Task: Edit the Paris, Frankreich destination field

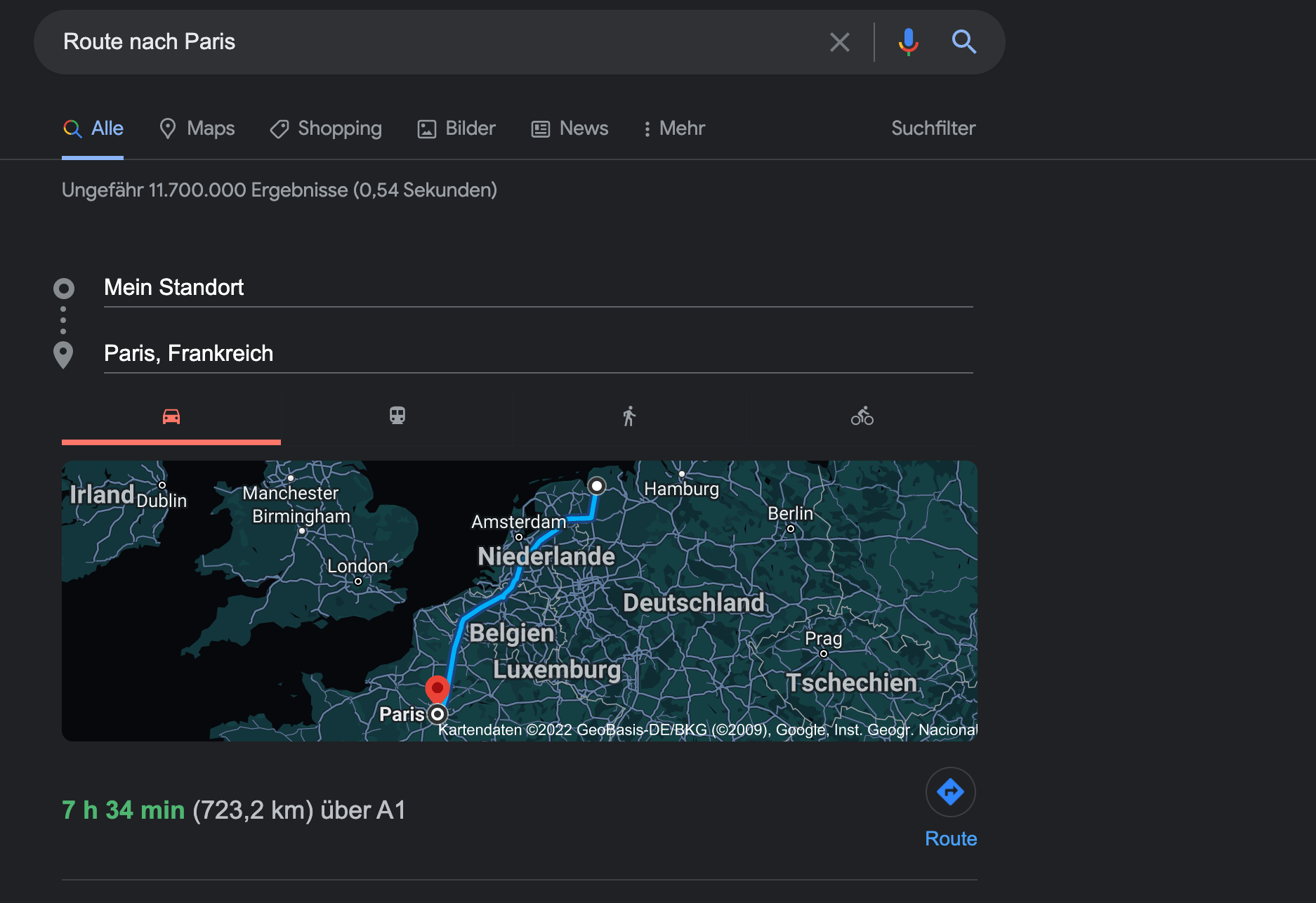Action: coord(537,353)
